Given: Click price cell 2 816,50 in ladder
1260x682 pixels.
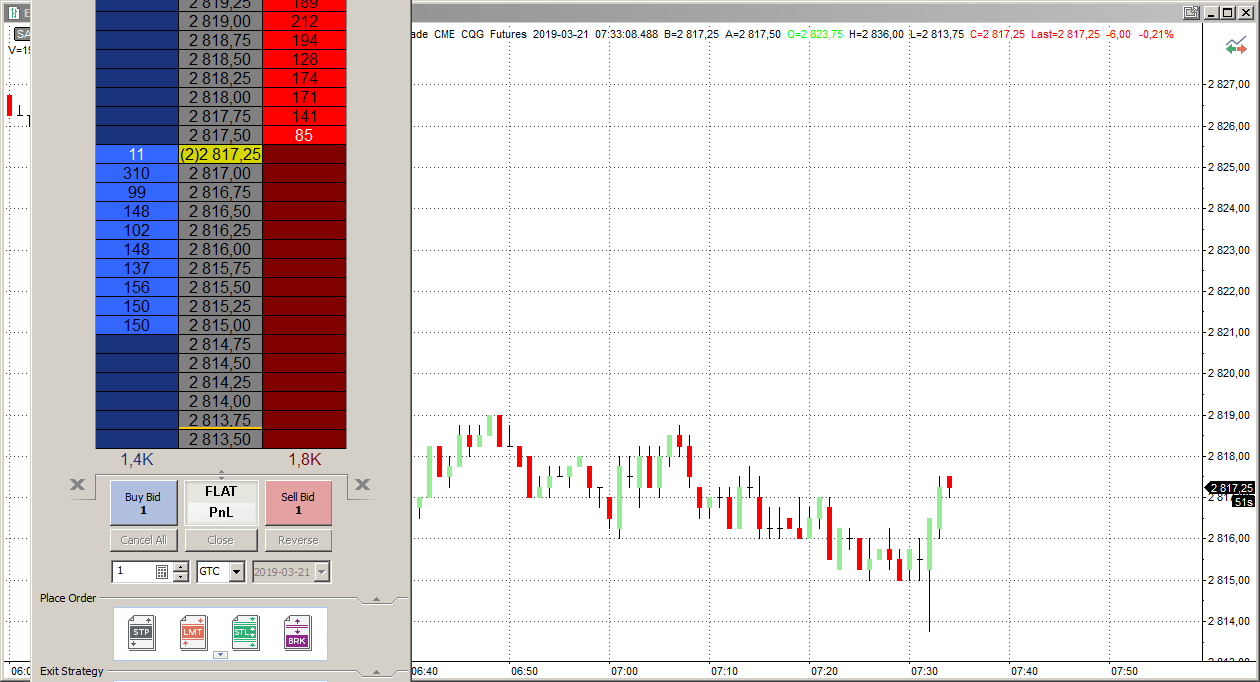Looking at the screenshot, I should (221, 212).
